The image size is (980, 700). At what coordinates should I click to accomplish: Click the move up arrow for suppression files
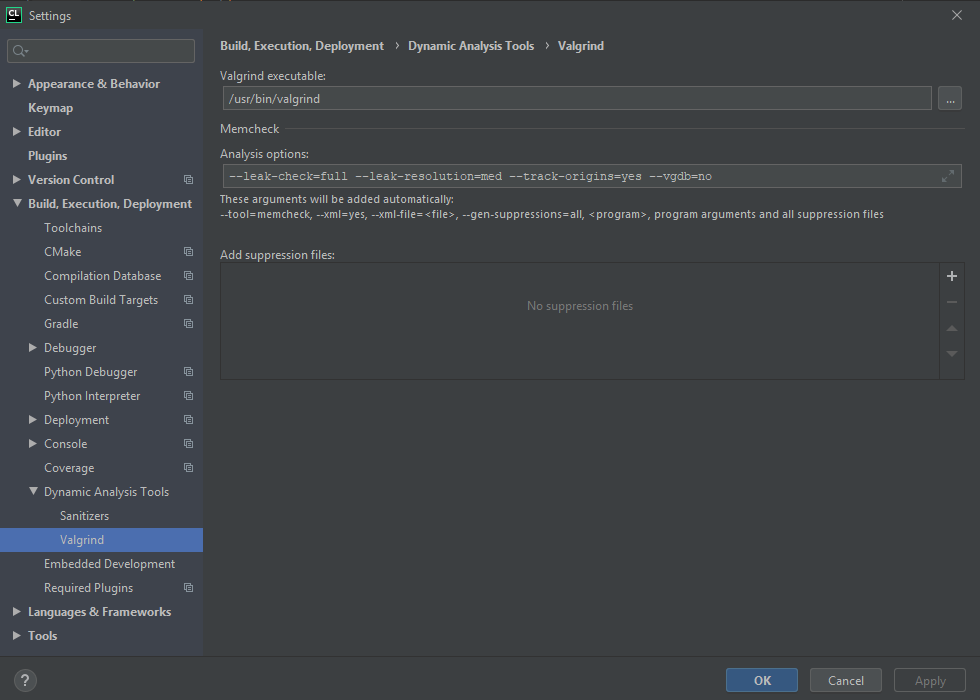tap(952, 328)
